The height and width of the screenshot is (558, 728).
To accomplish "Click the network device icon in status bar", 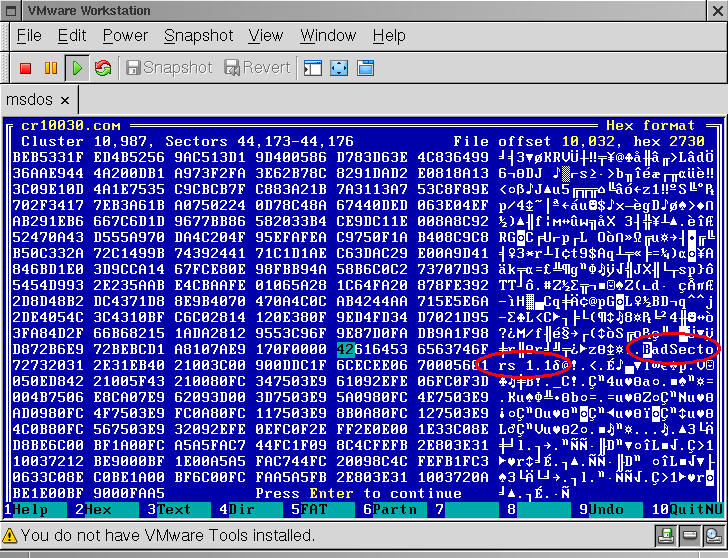I will tap(713, 537).
